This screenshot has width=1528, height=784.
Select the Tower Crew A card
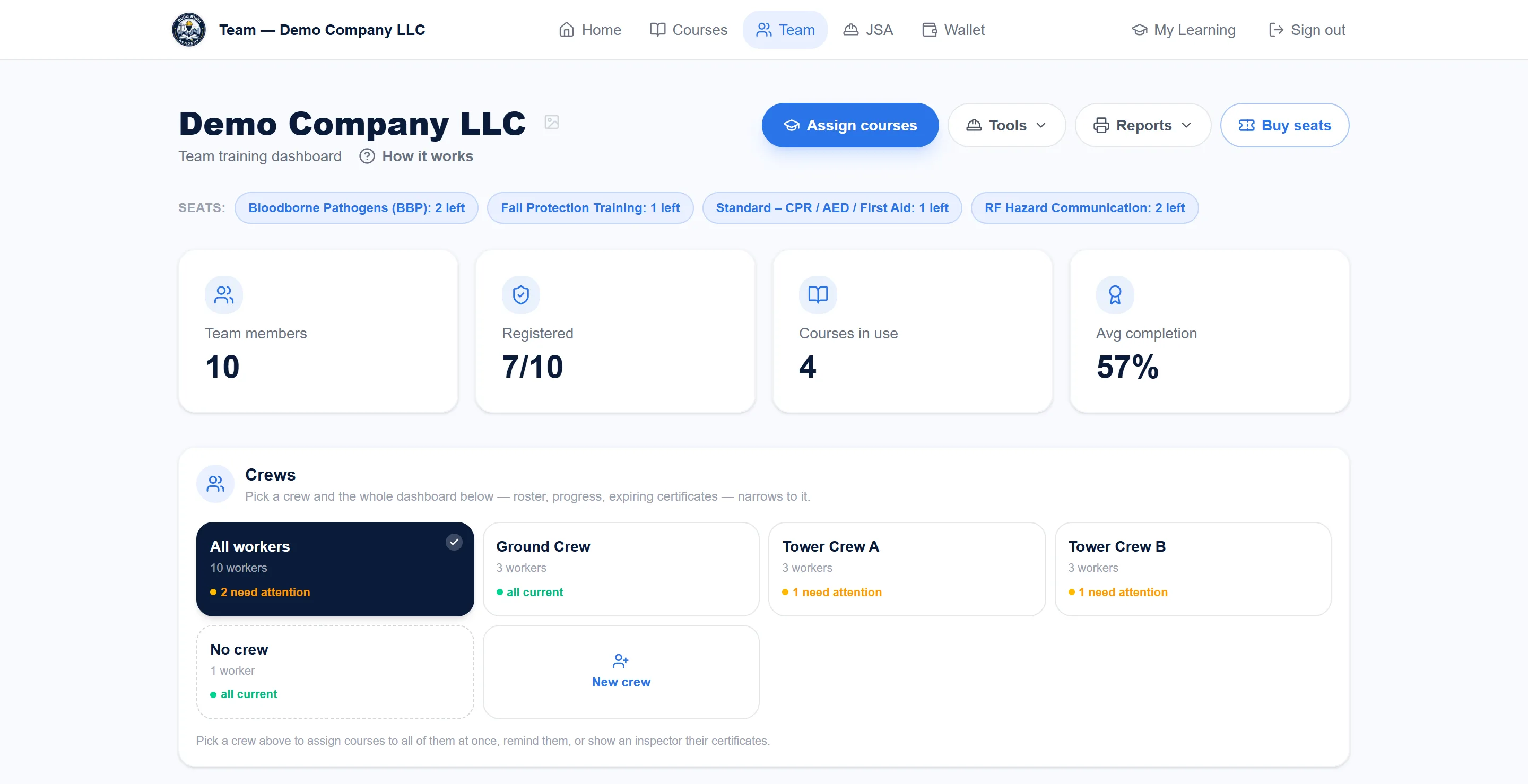click(907, 569)
